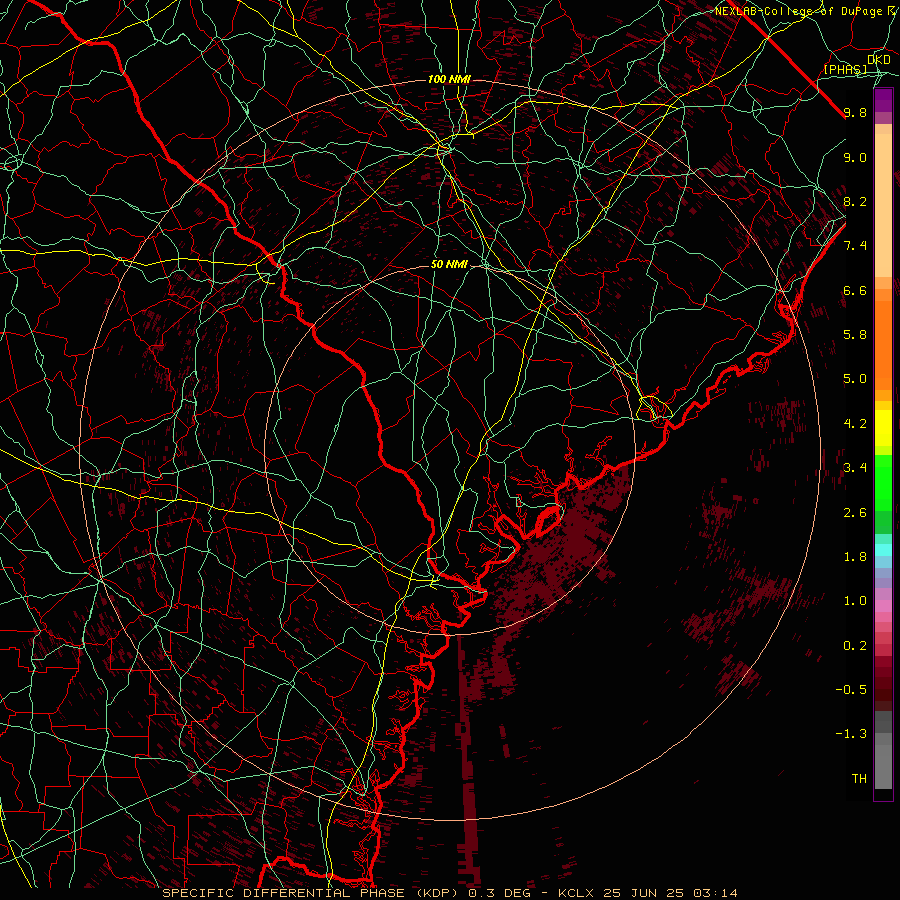Screen dimensions: 900x900
Task: Select the pink segment of the color bar
Action: 883,606
